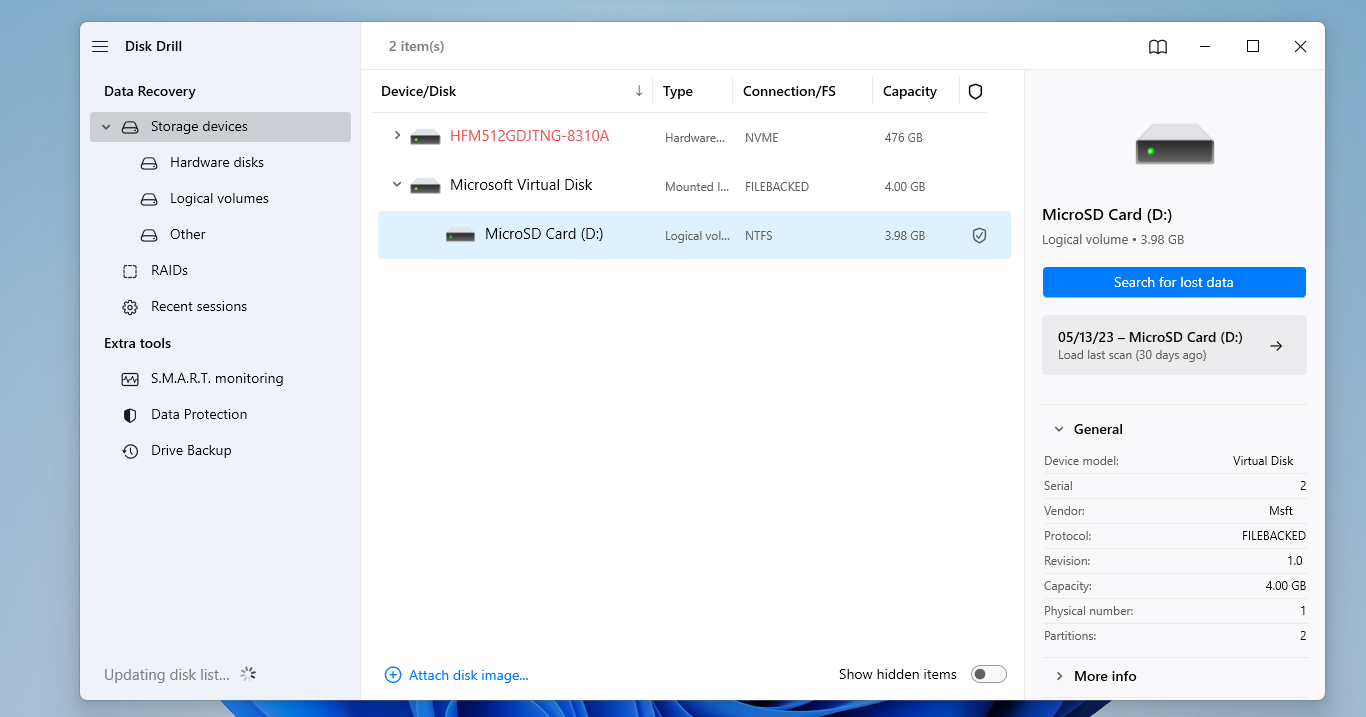Open the help book icon in title bar
Screen dimensions: 1366x717
[1158, 47]
